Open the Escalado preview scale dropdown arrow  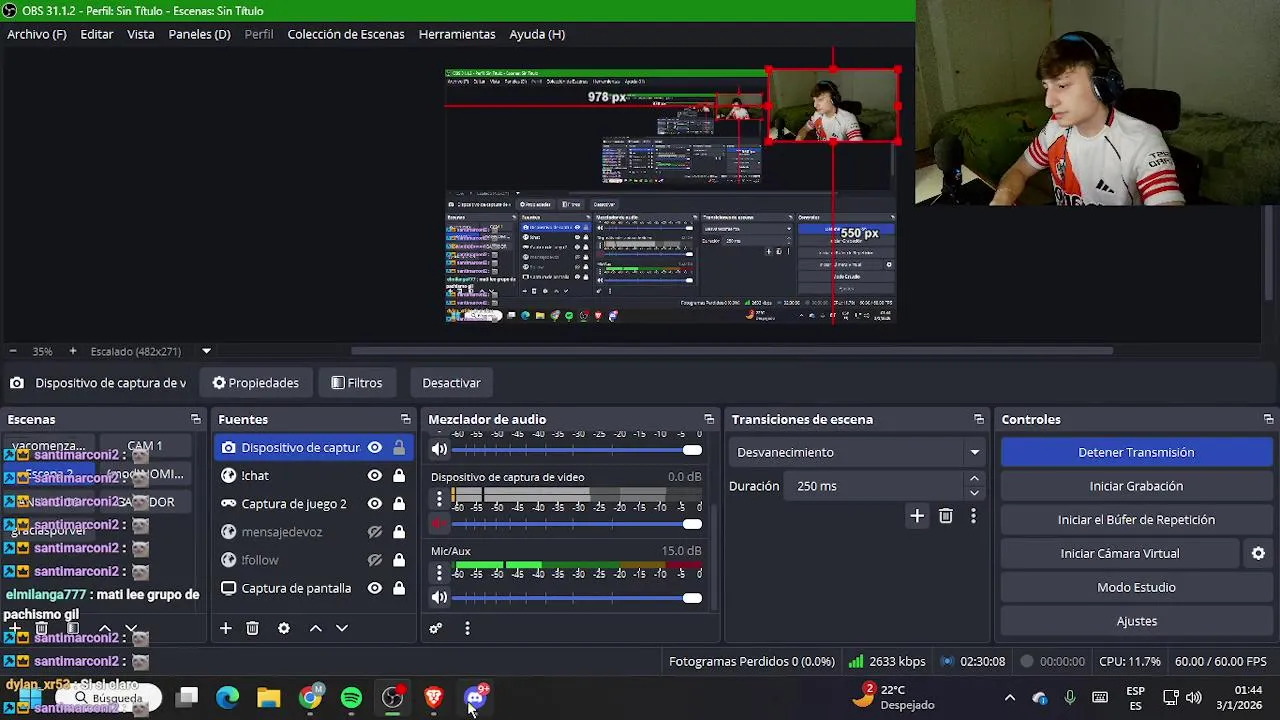[206, 351]
